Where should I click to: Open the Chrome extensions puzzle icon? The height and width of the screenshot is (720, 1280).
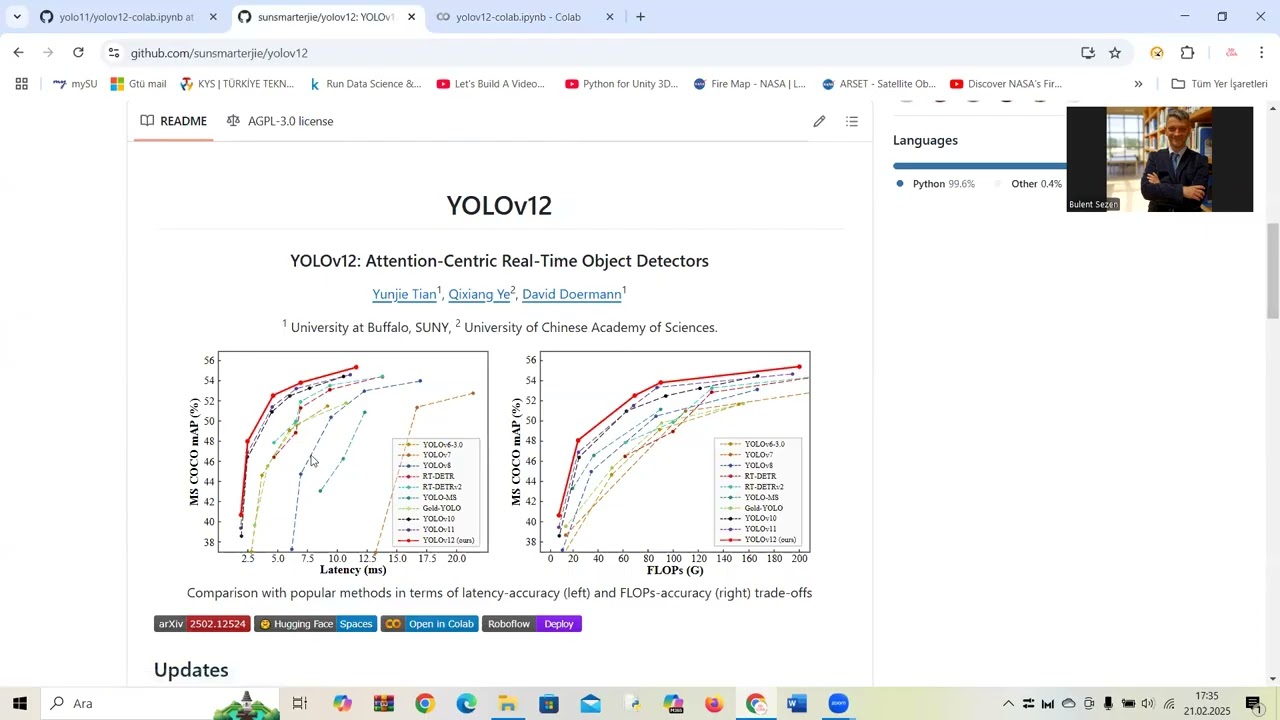tap(1188, 53)
